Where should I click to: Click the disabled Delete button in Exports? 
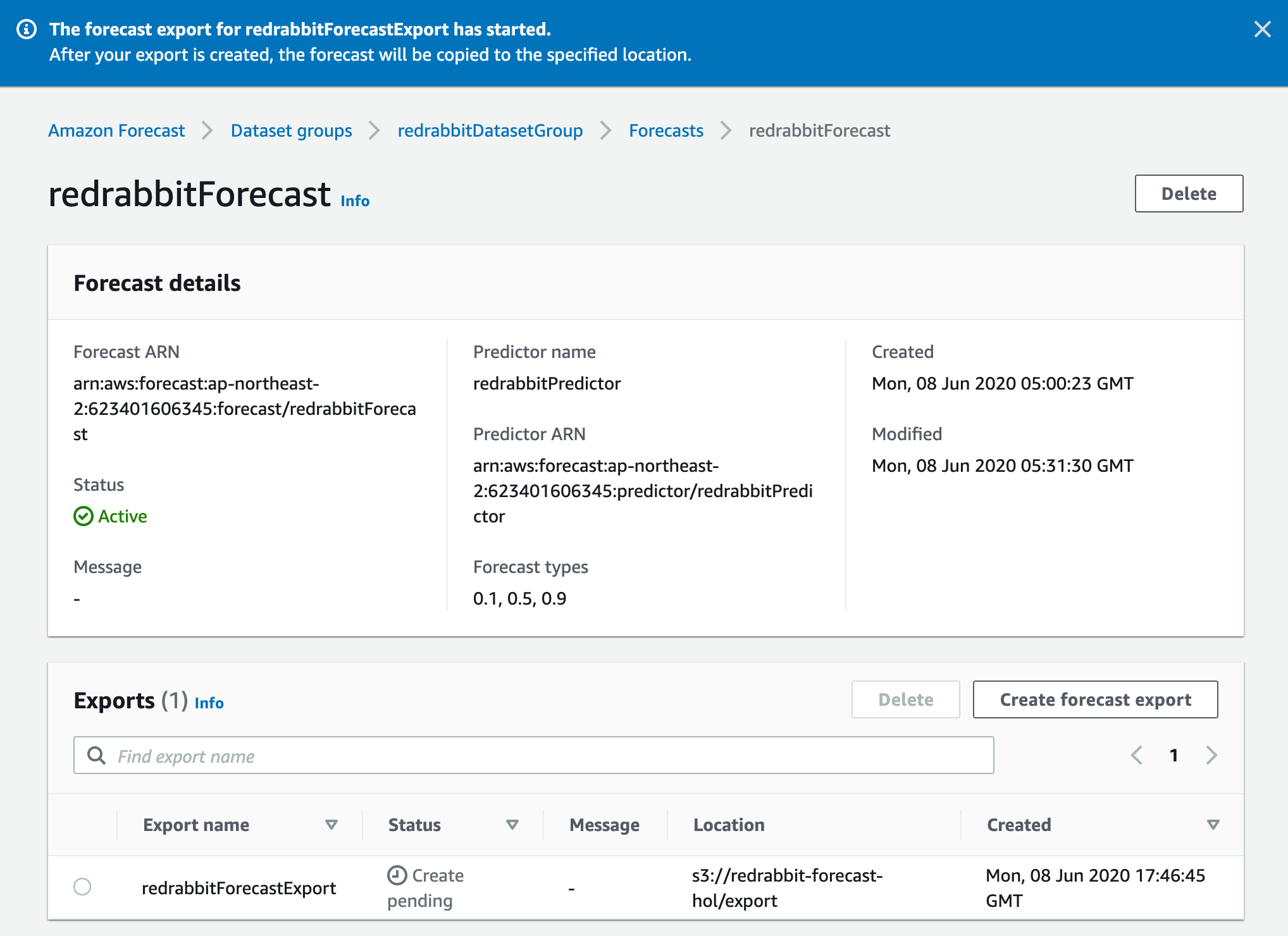point(905,699)
